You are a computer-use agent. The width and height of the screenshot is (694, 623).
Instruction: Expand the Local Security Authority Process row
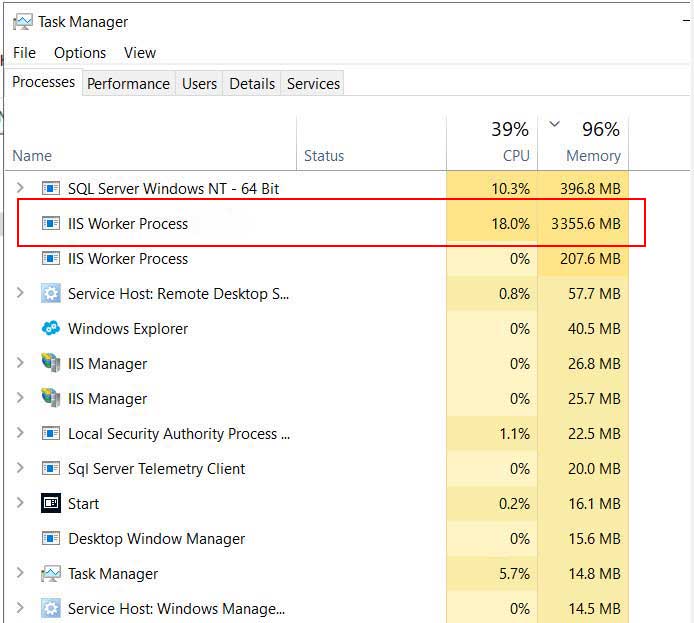[20, 433]
